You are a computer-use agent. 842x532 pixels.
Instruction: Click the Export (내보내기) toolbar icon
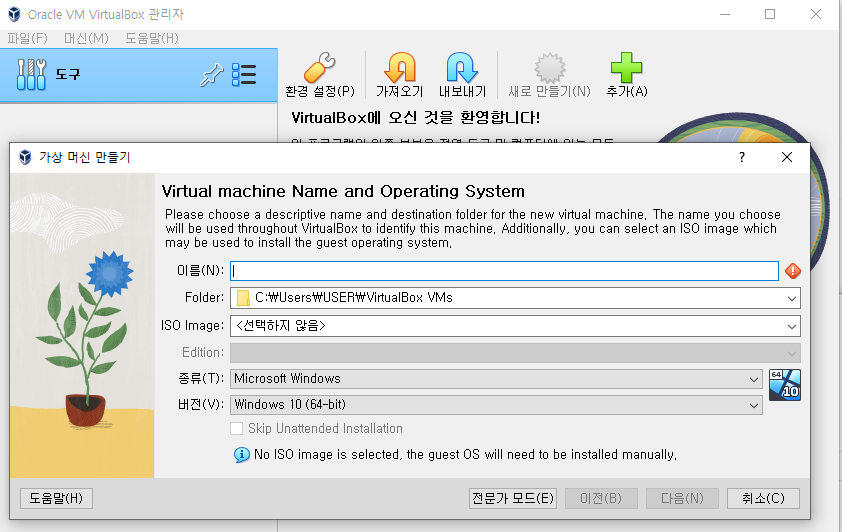(x=462, y=68)
